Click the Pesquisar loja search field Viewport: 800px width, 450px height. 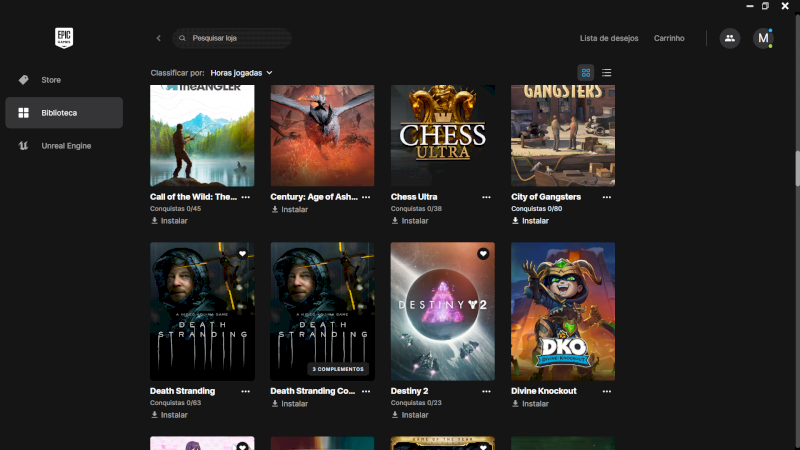(232, 38)
